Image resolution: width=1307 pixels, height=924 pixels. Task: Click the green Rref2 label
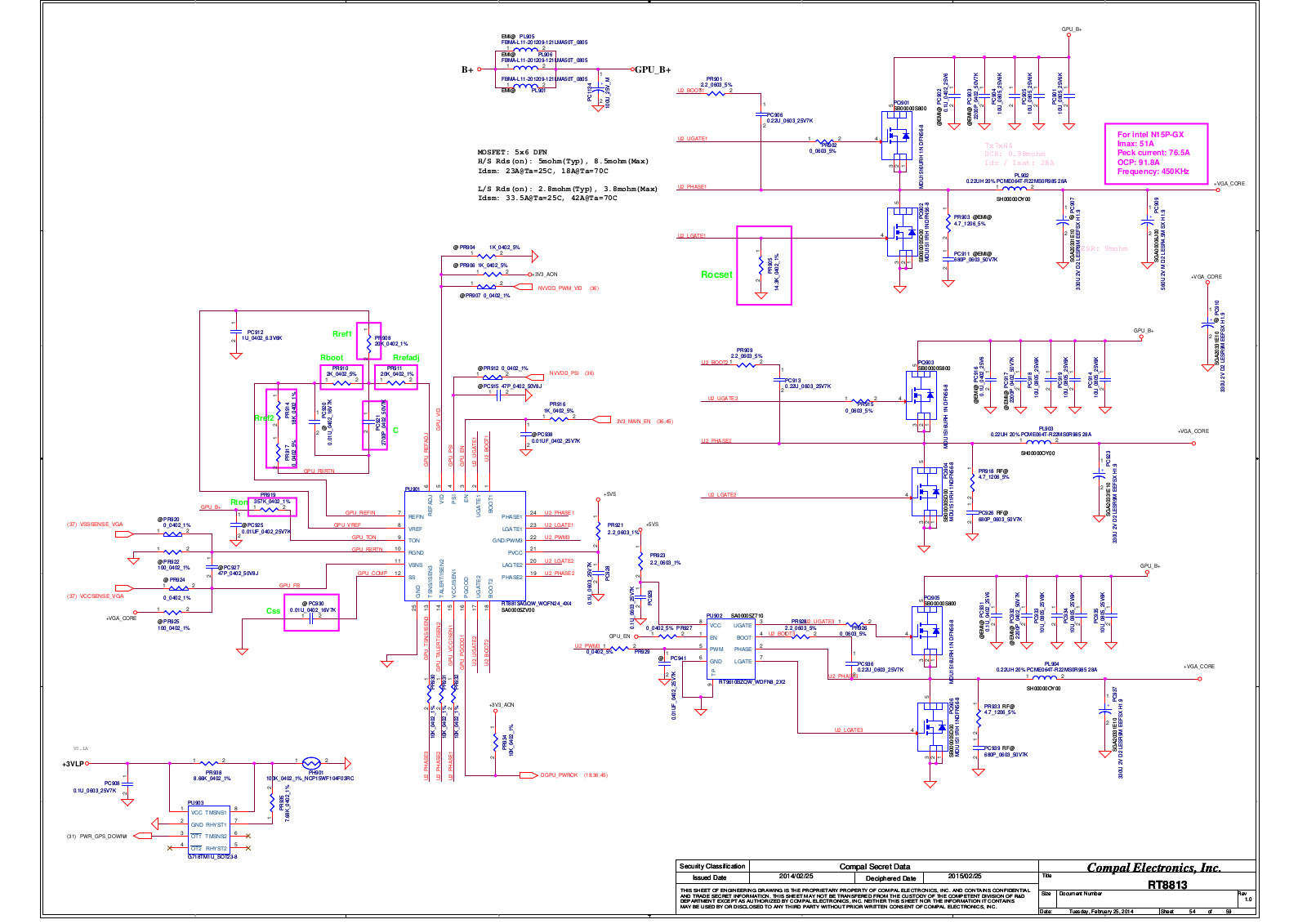point(264,417)
